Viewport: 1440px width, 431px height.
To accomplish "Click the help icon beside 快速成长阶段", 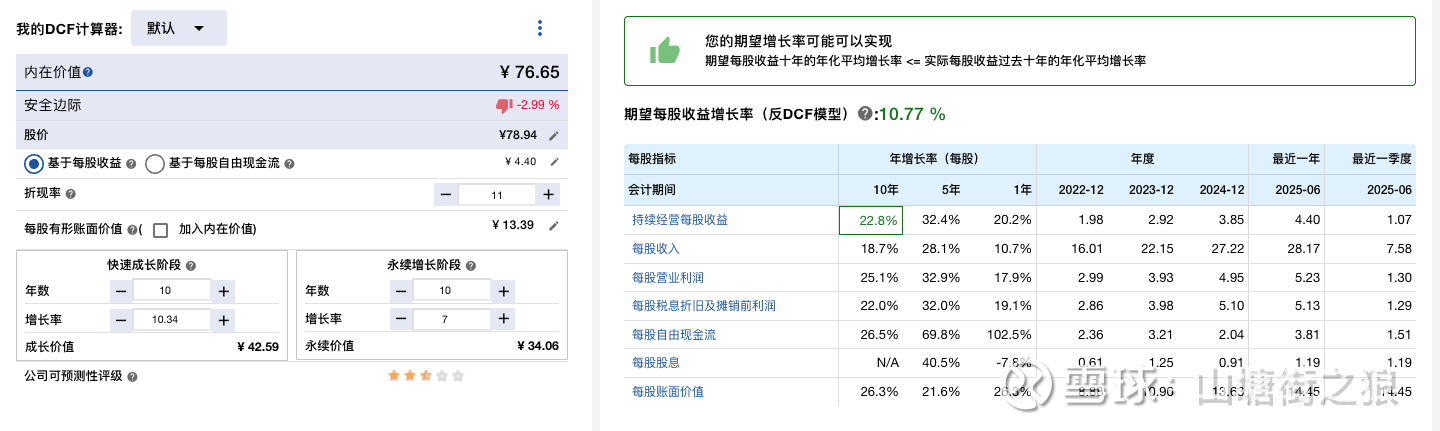I will [x=190, y=266].
